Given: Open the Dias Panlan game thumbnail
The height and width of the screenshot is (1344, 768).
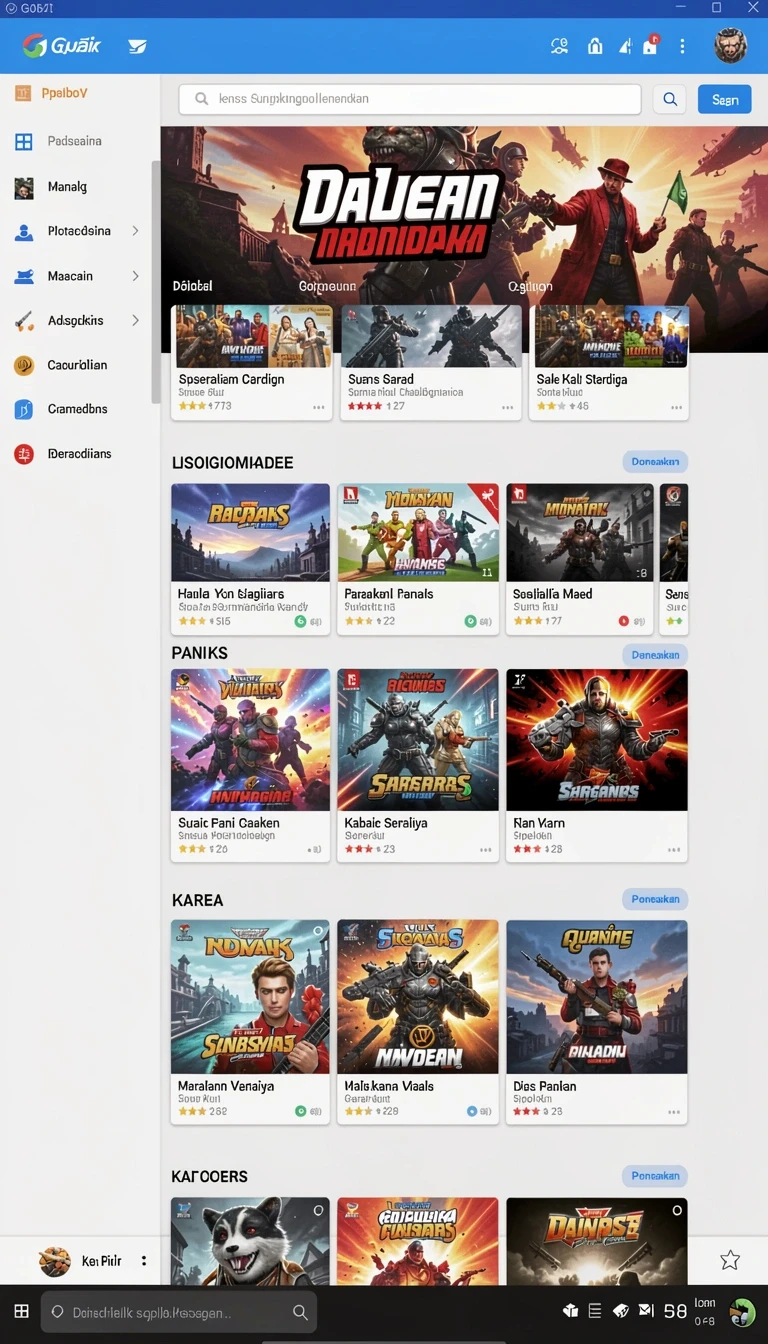Looking at the screenshot, I should pyautogui.click(x=597, y=997).
